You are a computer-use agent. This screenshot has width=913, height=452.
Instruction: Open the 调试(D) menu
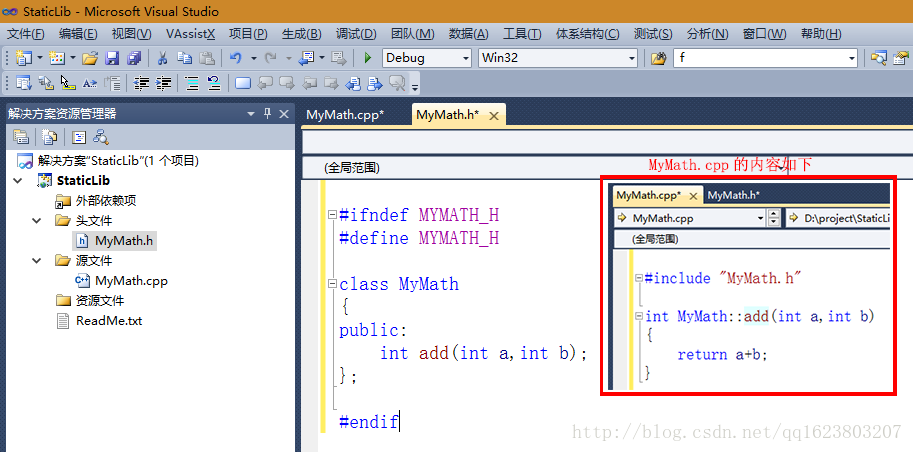(356, 34)
